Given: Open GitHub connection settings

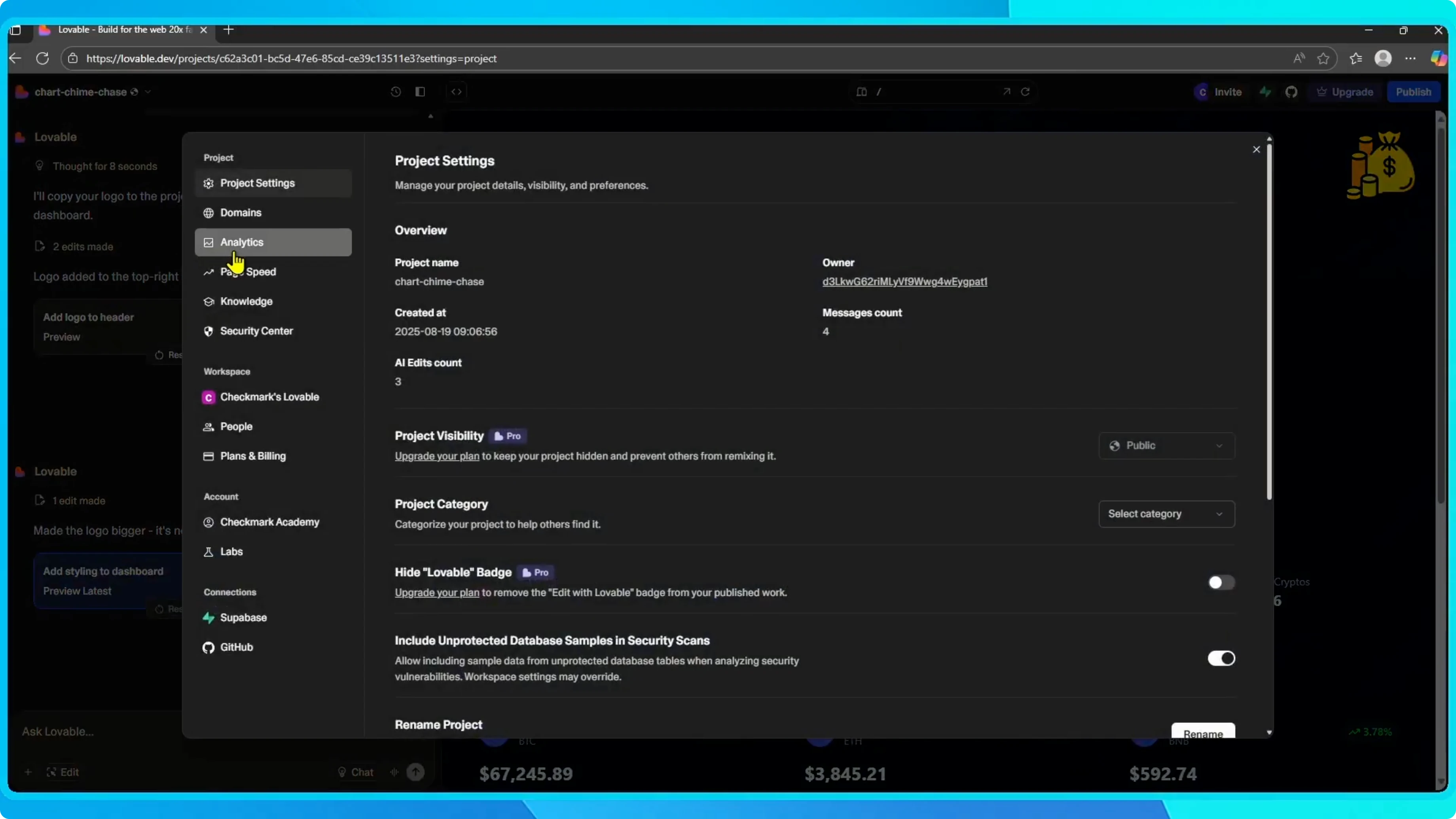Looking at the screenshot, I should tap(273, 646).
